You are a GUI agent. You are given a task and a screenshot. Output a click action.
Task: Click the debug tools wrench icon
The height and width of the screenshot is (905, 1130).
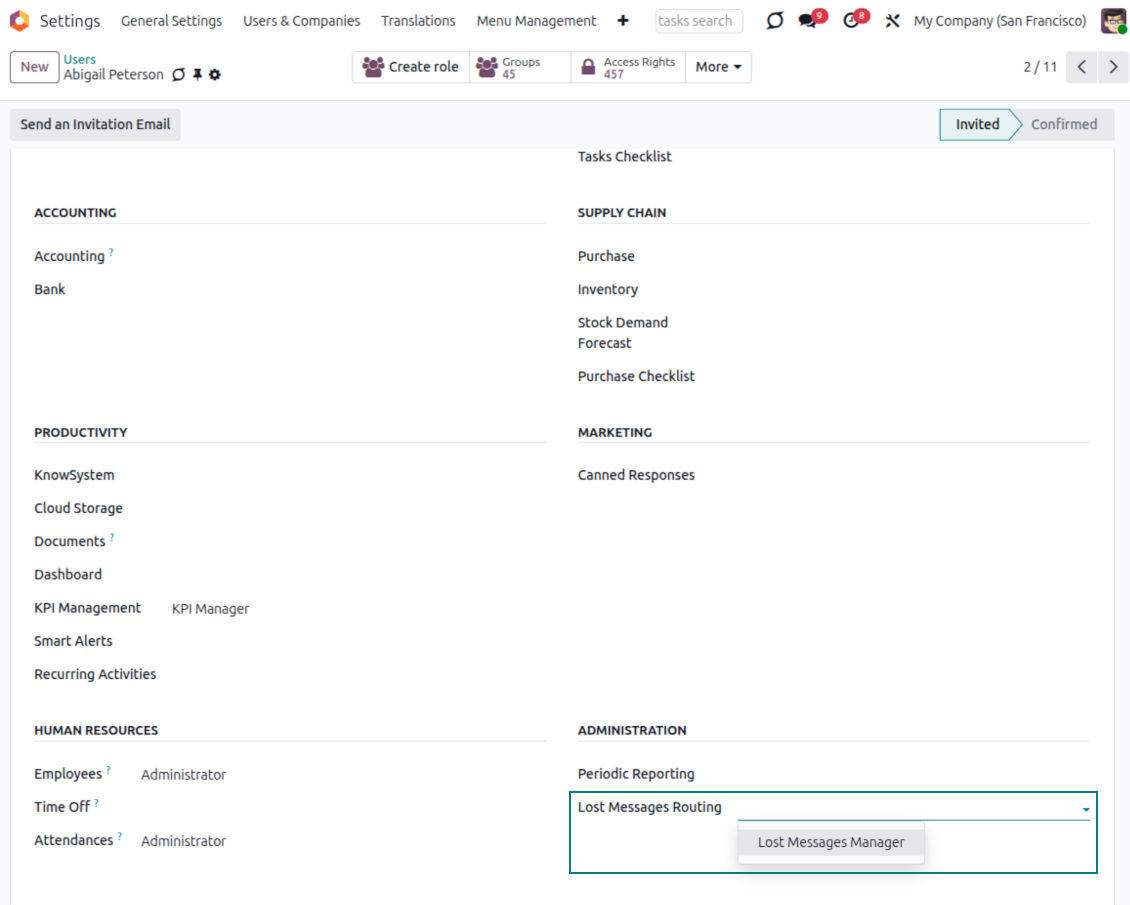(892, 21)
